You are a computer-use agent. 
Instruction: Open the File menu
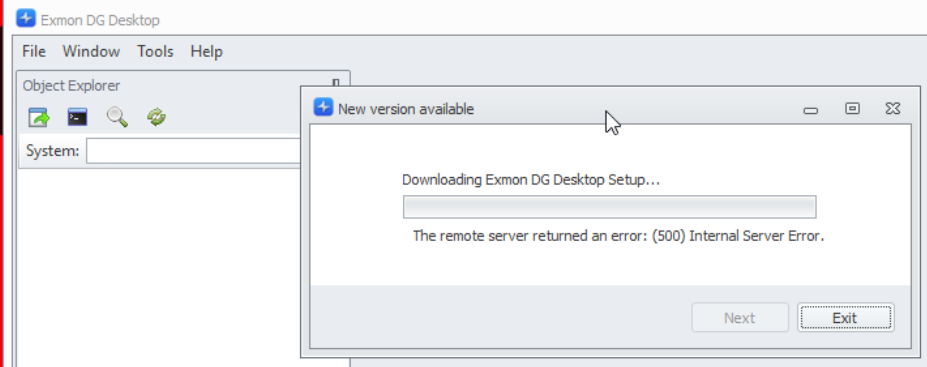point(34,51)
